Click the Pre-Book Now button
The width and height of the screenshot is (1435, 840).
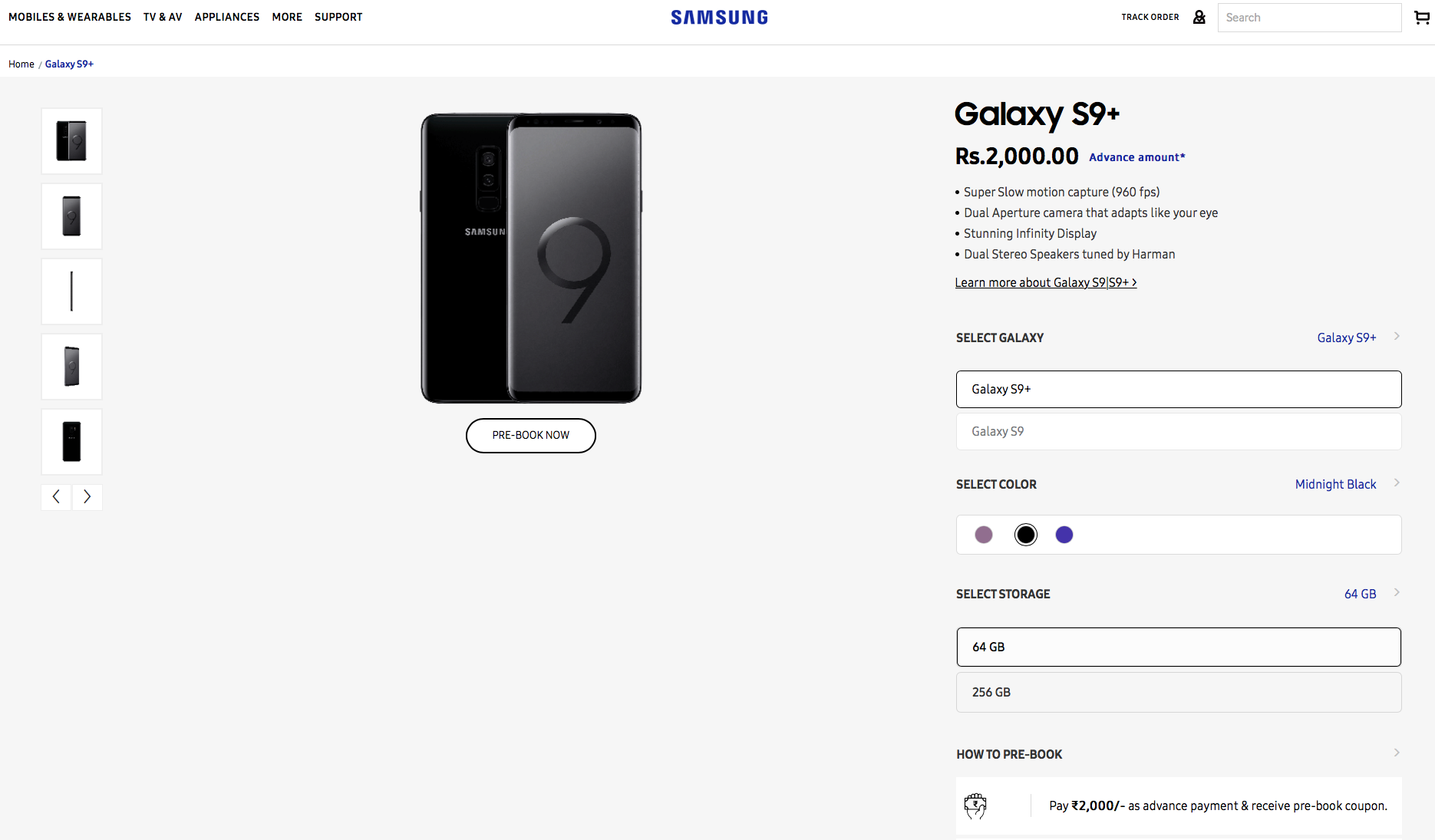tap(531, 436)
